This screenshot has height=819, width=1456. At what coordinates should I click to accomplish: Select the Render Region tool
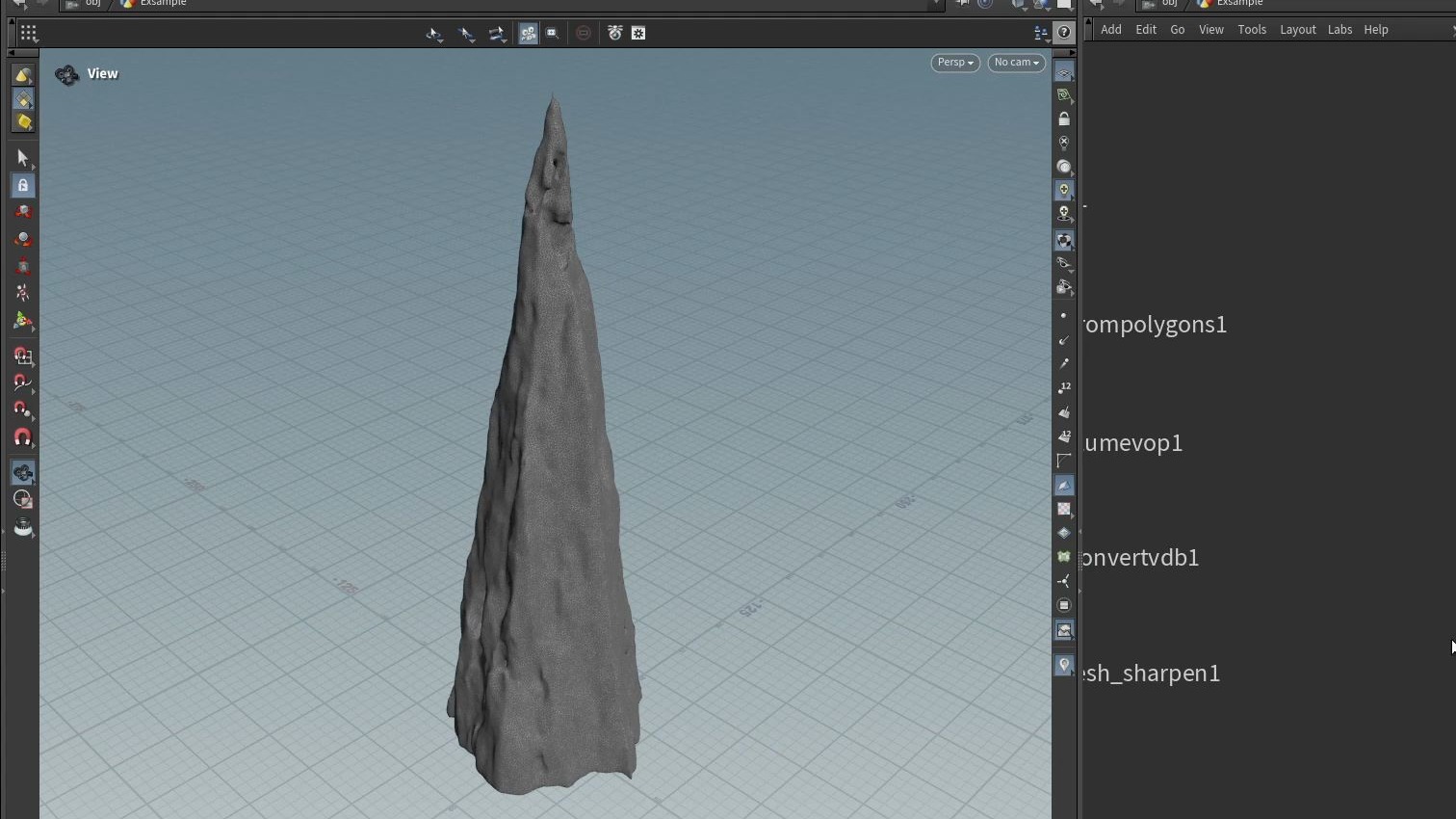click(23, 500)
